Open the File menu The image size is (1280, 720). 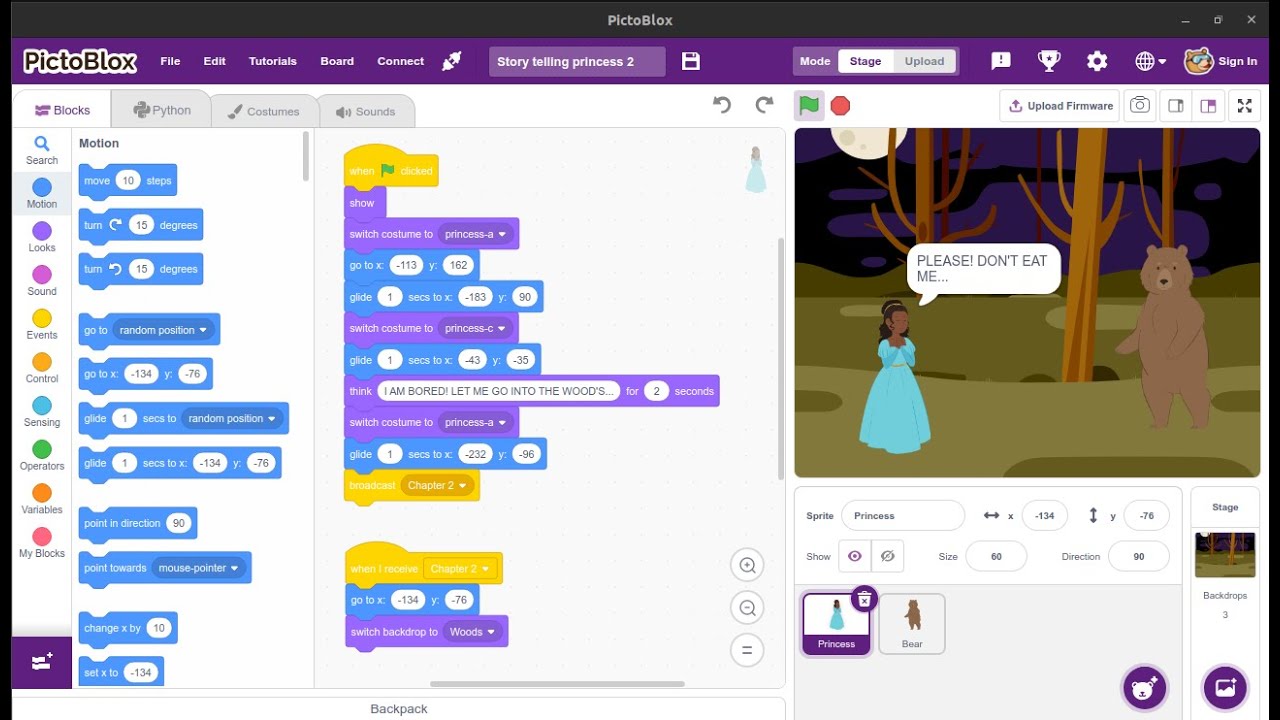click(x=170, y=61)
